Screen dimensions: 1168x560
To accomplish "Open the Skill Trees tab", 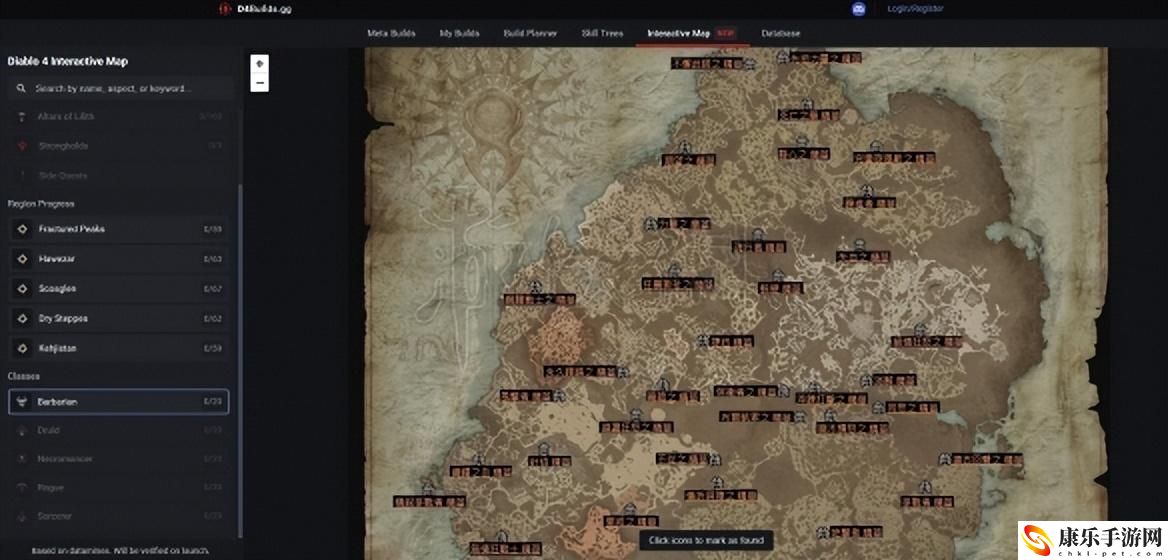I will 603,34.
